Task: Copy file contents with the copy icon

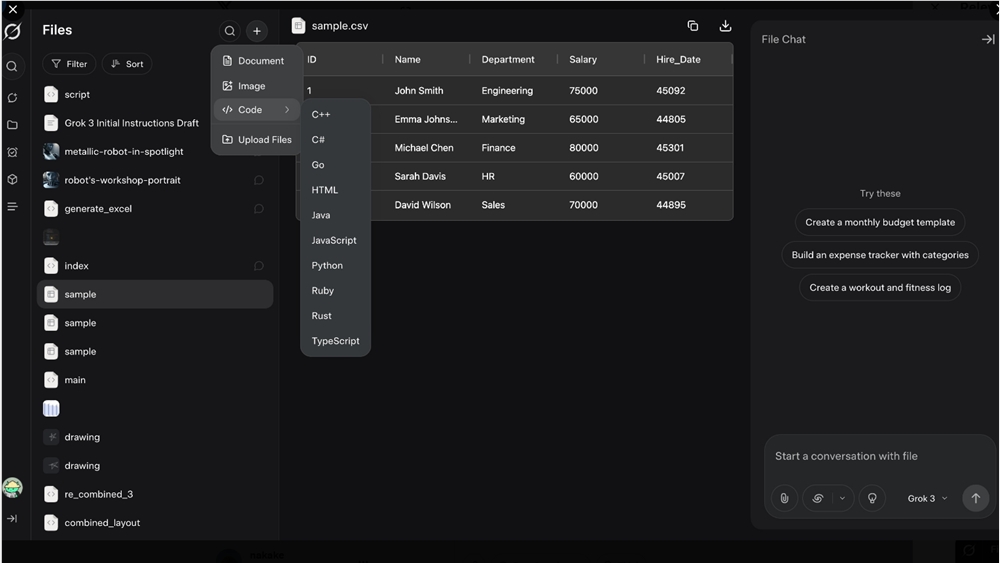Action: click(x=692, y=26)
